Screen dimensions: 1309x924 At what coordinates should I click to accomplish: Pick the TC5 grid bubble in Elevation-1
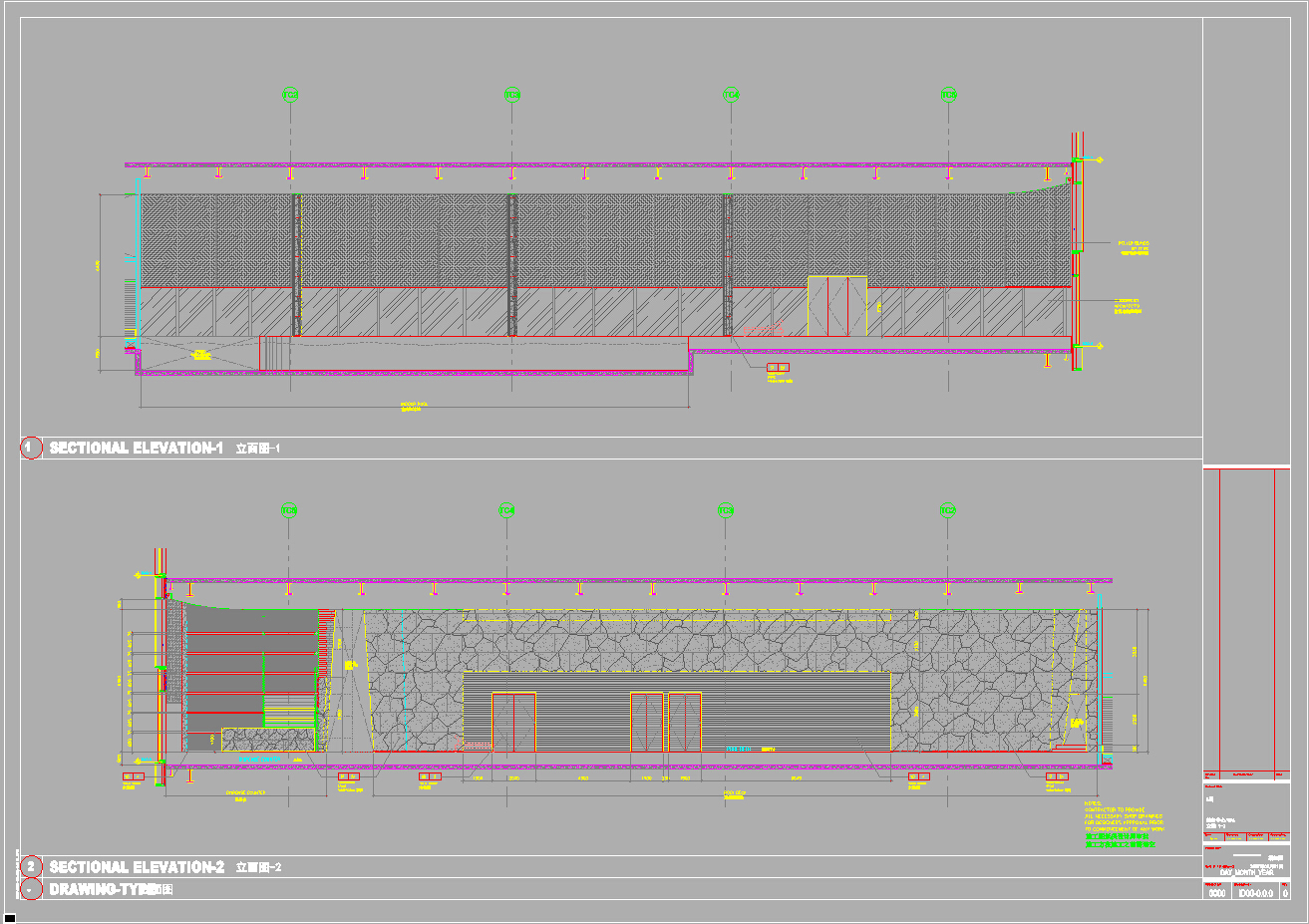[x=948, y=96]
